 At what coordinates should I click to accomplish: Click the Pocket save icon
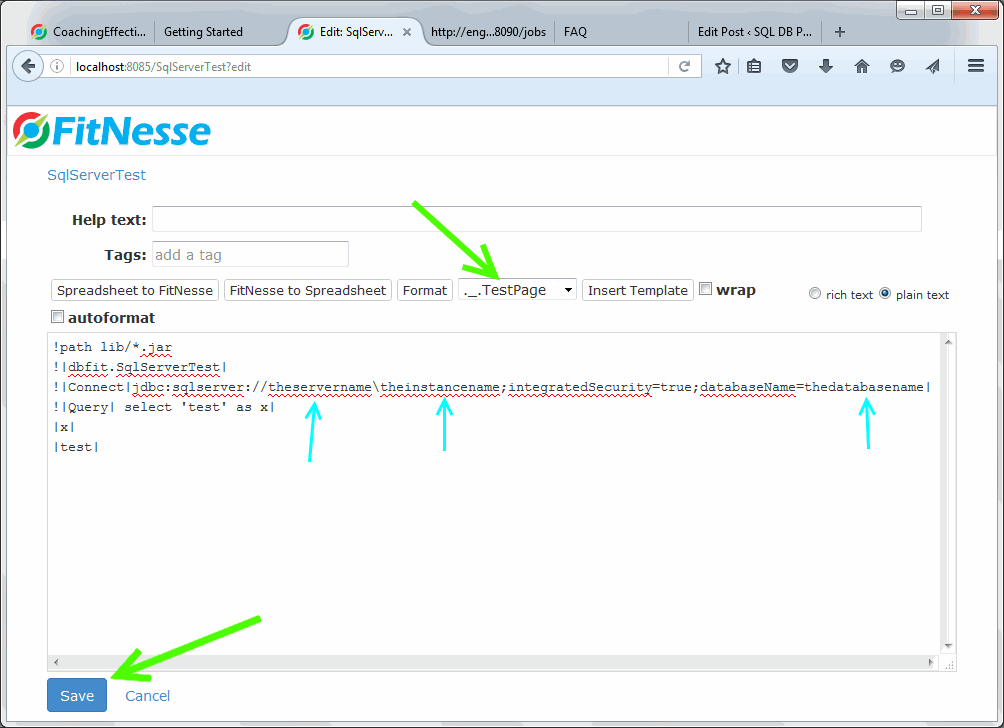[790, 67]
